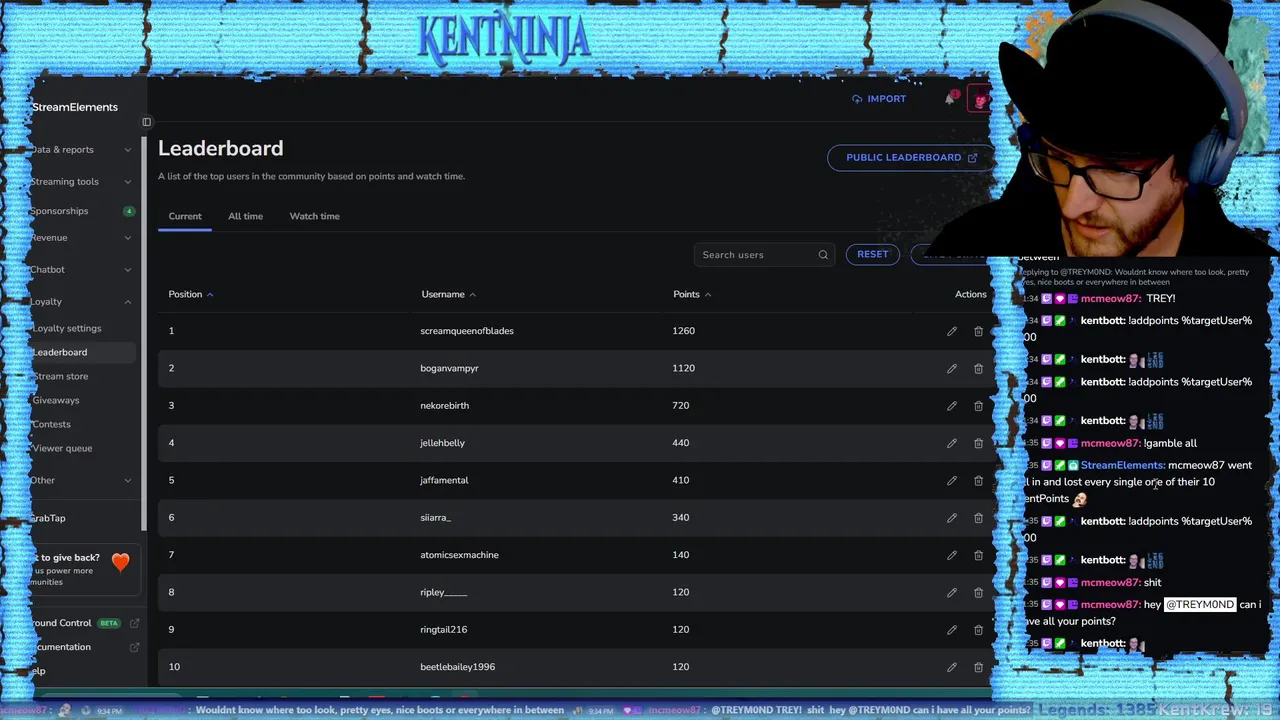Image resolution: width=1280 pixels, height=720 pixels.
Task: Delete jaffamental row
Action: (978, 480)
